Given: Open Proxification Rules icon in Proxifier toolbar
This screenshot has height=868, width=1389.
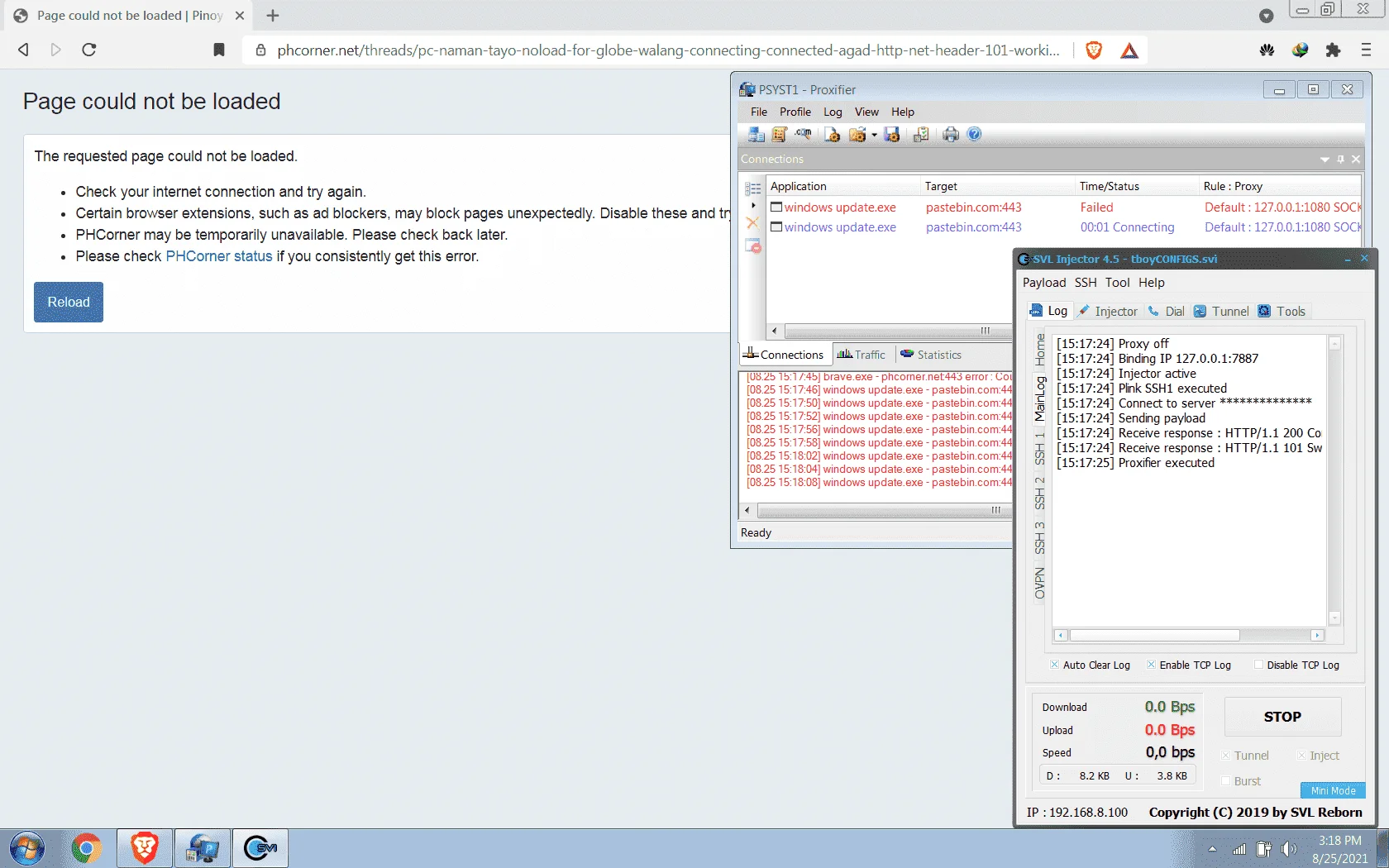Looking at the screenshot, I should (779, 135).
